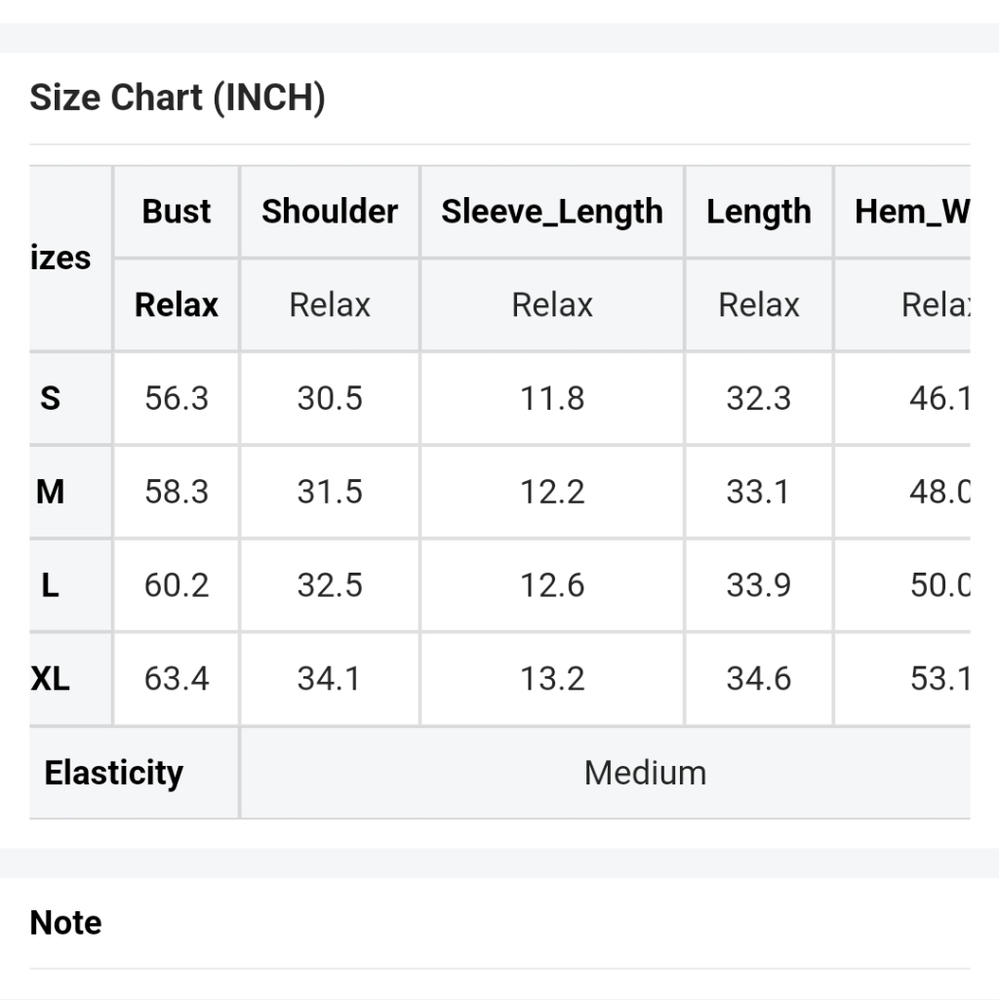Screen dimensions: 999x1000
Task: Click the Elasticity row label
Action: tap(114, 773)
